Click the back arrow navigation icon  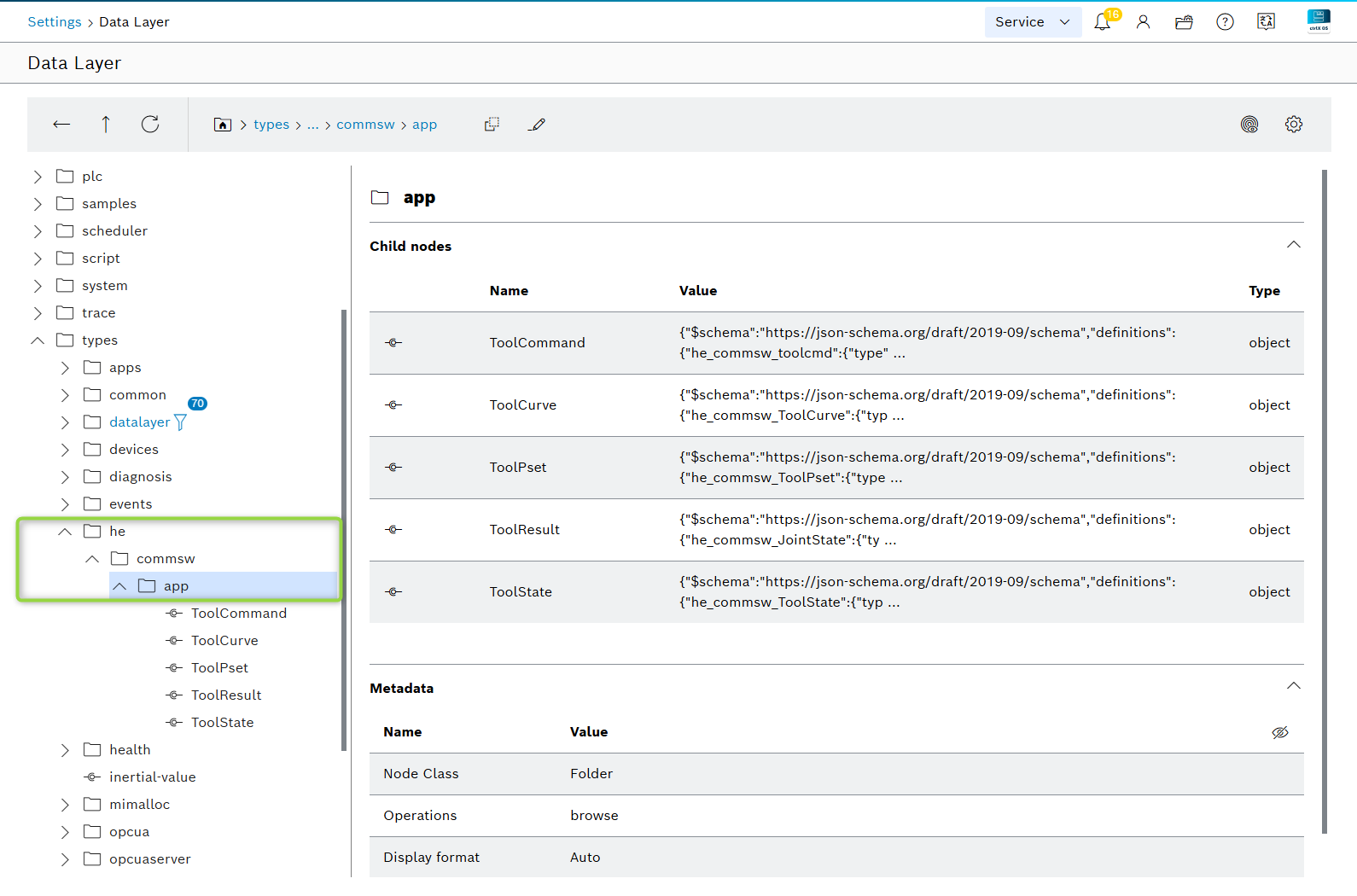pos(61,125)
